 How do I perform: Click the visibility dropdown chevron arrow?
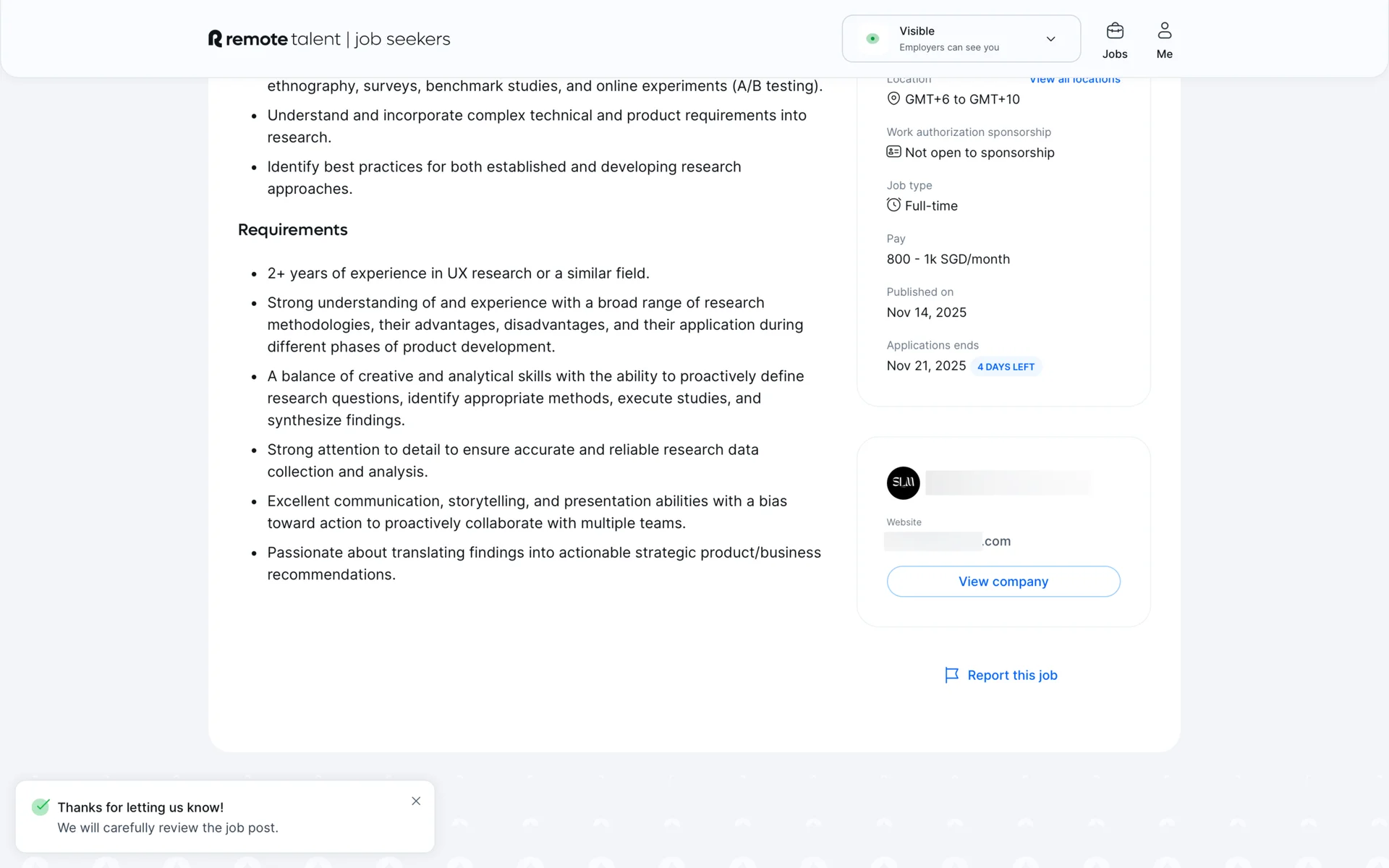click(x=1050, y=39)
